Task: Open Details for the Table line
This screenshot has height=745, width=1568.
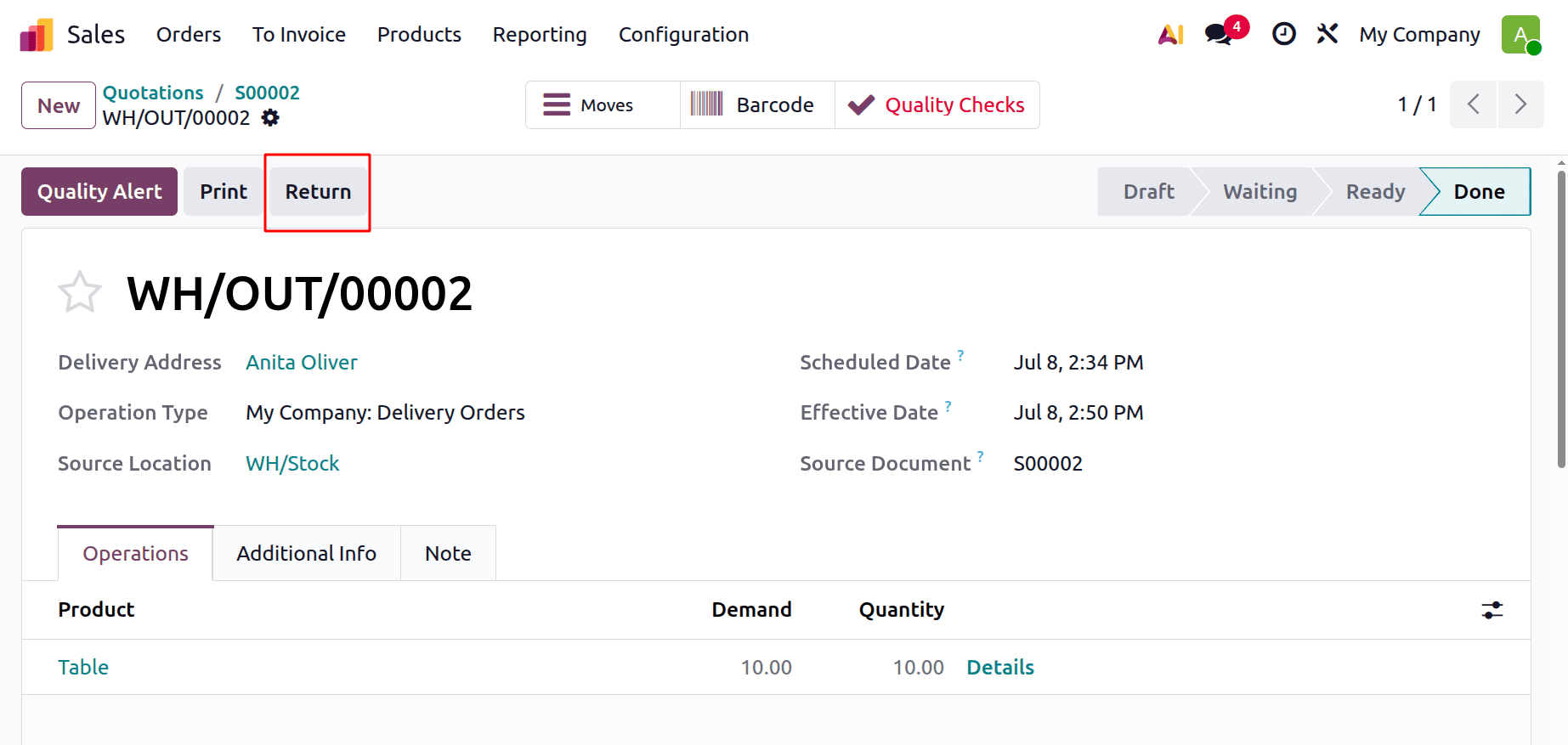Action: (1000, 668)
